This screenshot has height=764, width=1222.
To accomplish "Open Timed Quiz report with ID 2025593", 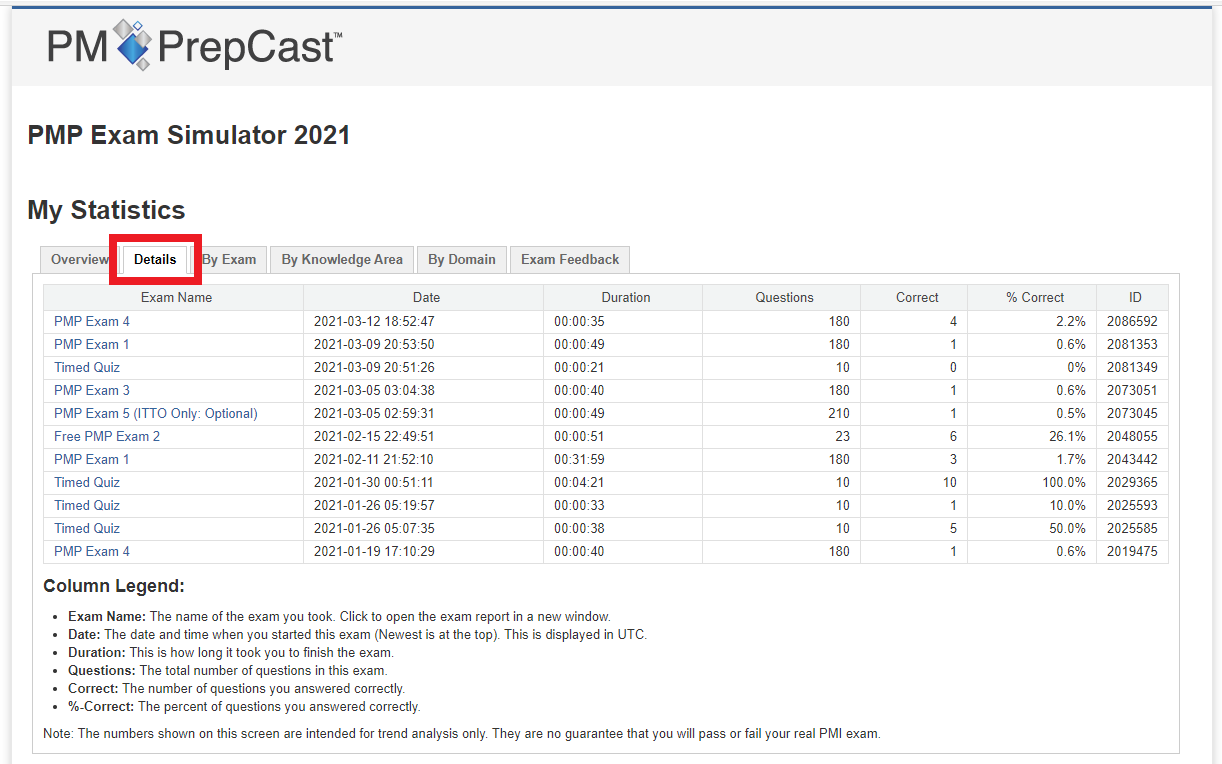I will pyautogui.click(x=87, y=506).
